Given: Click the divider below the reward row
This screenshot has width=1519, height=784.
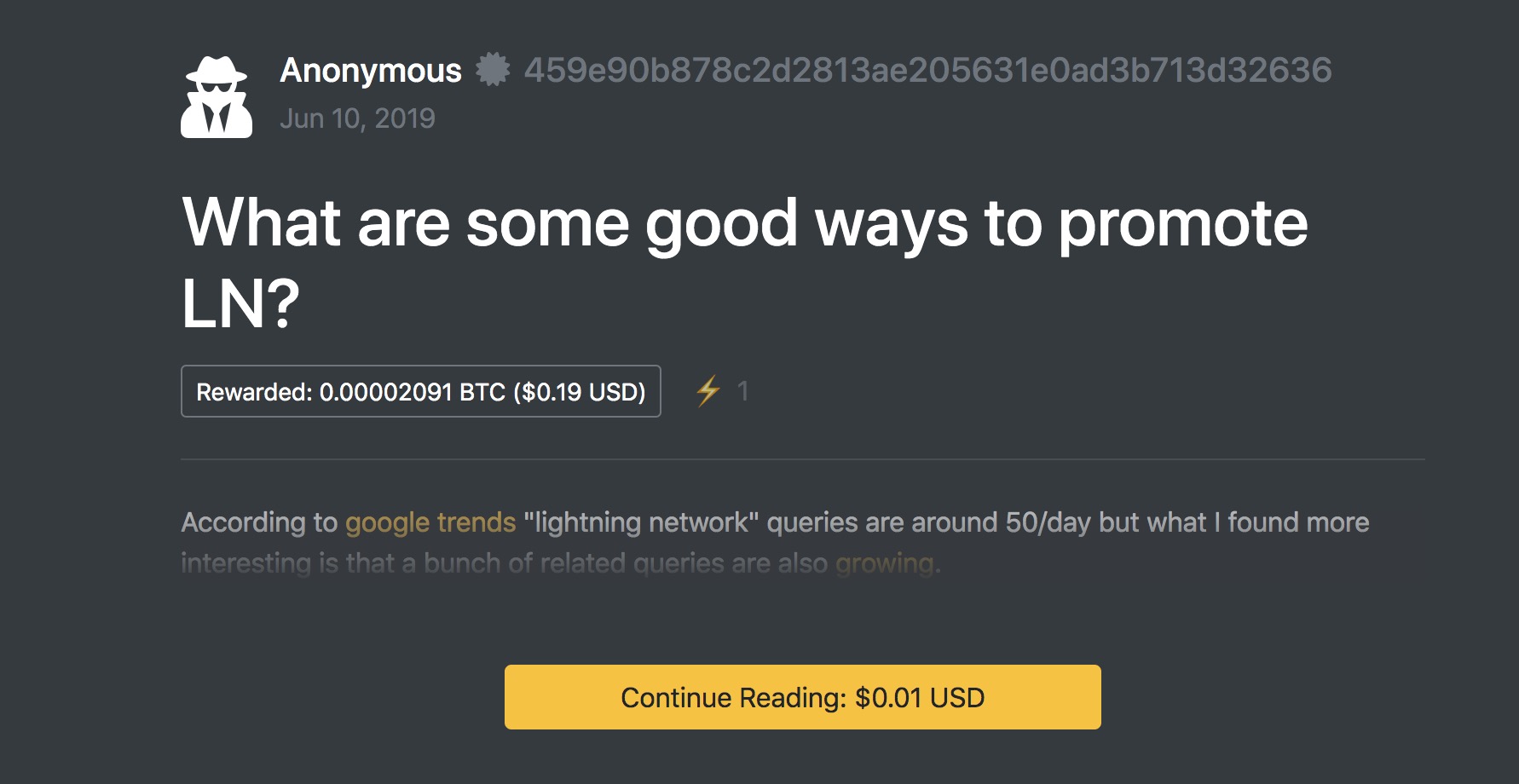Looking at the screenshot, I should (x=803, y=459).
